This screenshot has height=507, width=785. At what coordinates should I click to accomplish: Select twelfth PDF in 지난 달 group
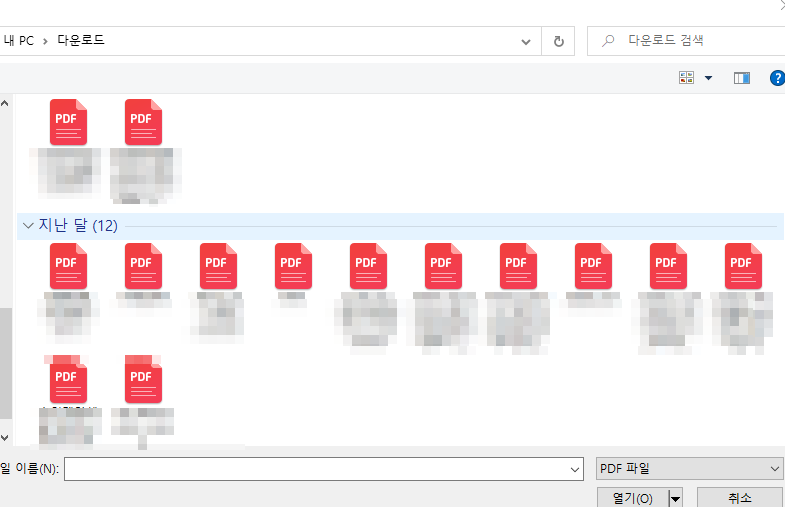(x=143, y=379)
